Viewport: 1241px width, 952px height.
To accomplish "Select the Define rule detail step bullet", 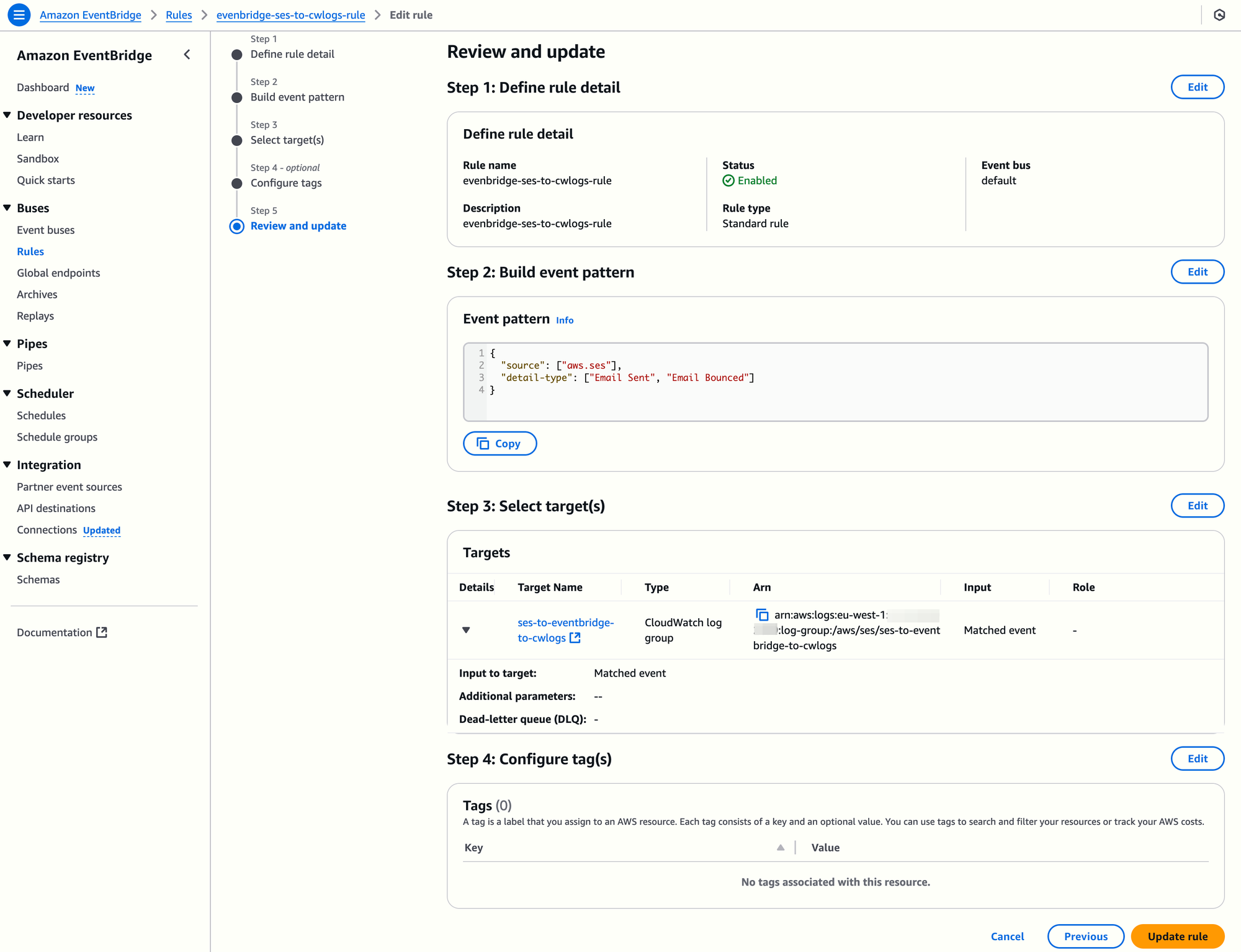I will (x=236, y=55).
